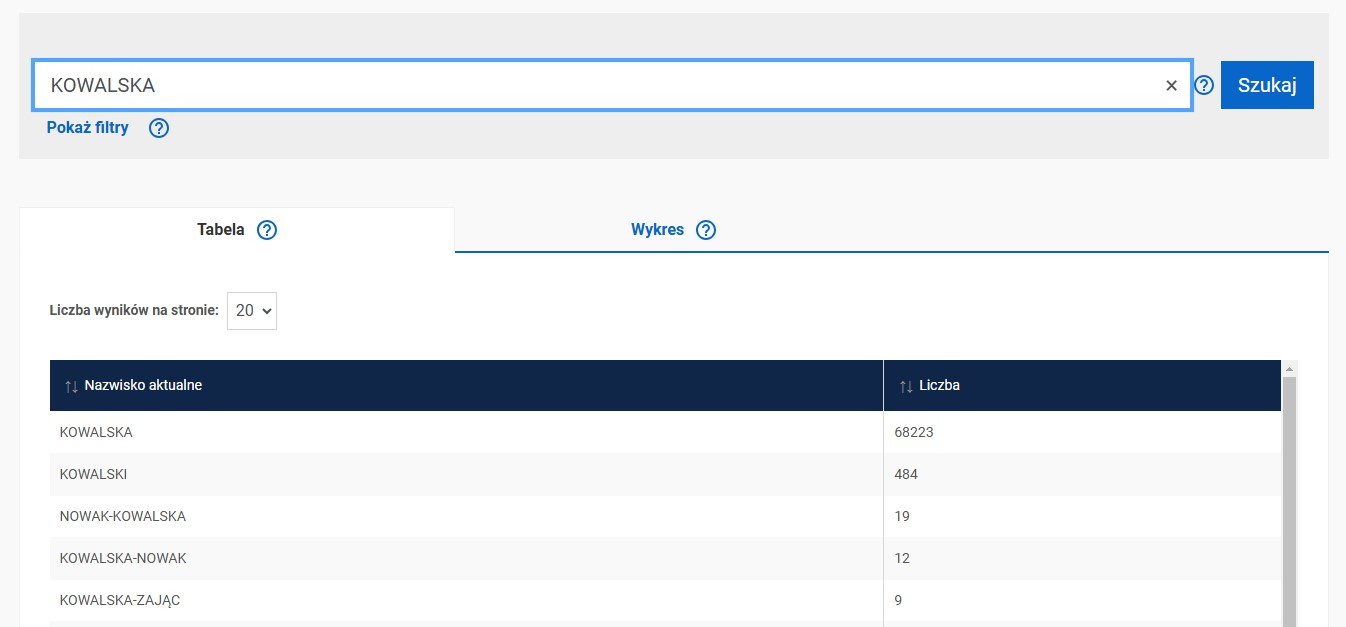Viewport: 1346px width, 627px height.
Task: Click the Liczba column header
Action: click(1082, 385)
